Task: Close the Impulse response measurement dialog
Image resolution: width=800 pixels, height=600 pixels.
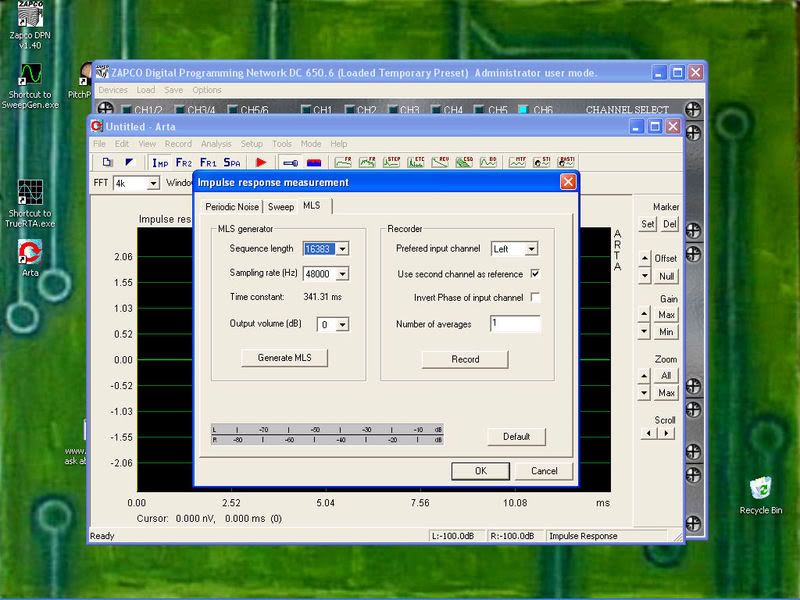Action: (568, 182)
